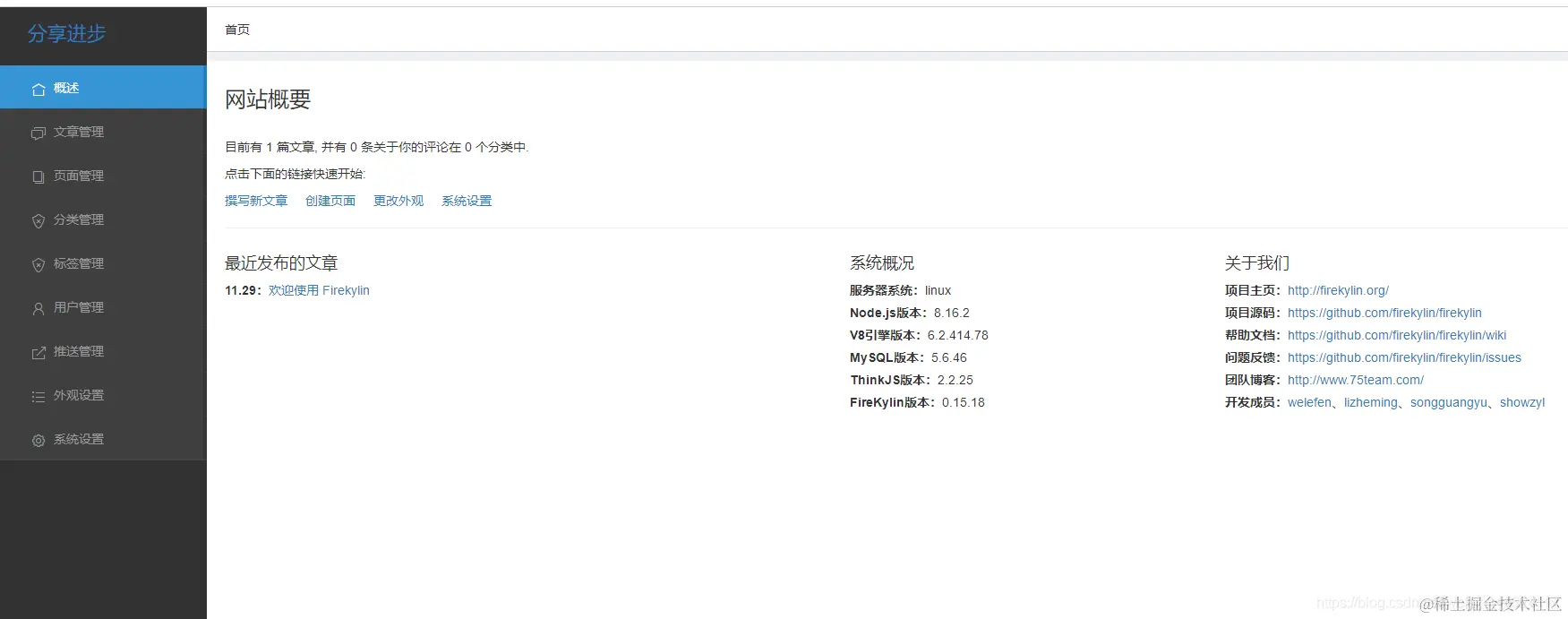Click the Node.js版本 value 8.16.2
The image size is (1568, 619).
coord(952,313)
